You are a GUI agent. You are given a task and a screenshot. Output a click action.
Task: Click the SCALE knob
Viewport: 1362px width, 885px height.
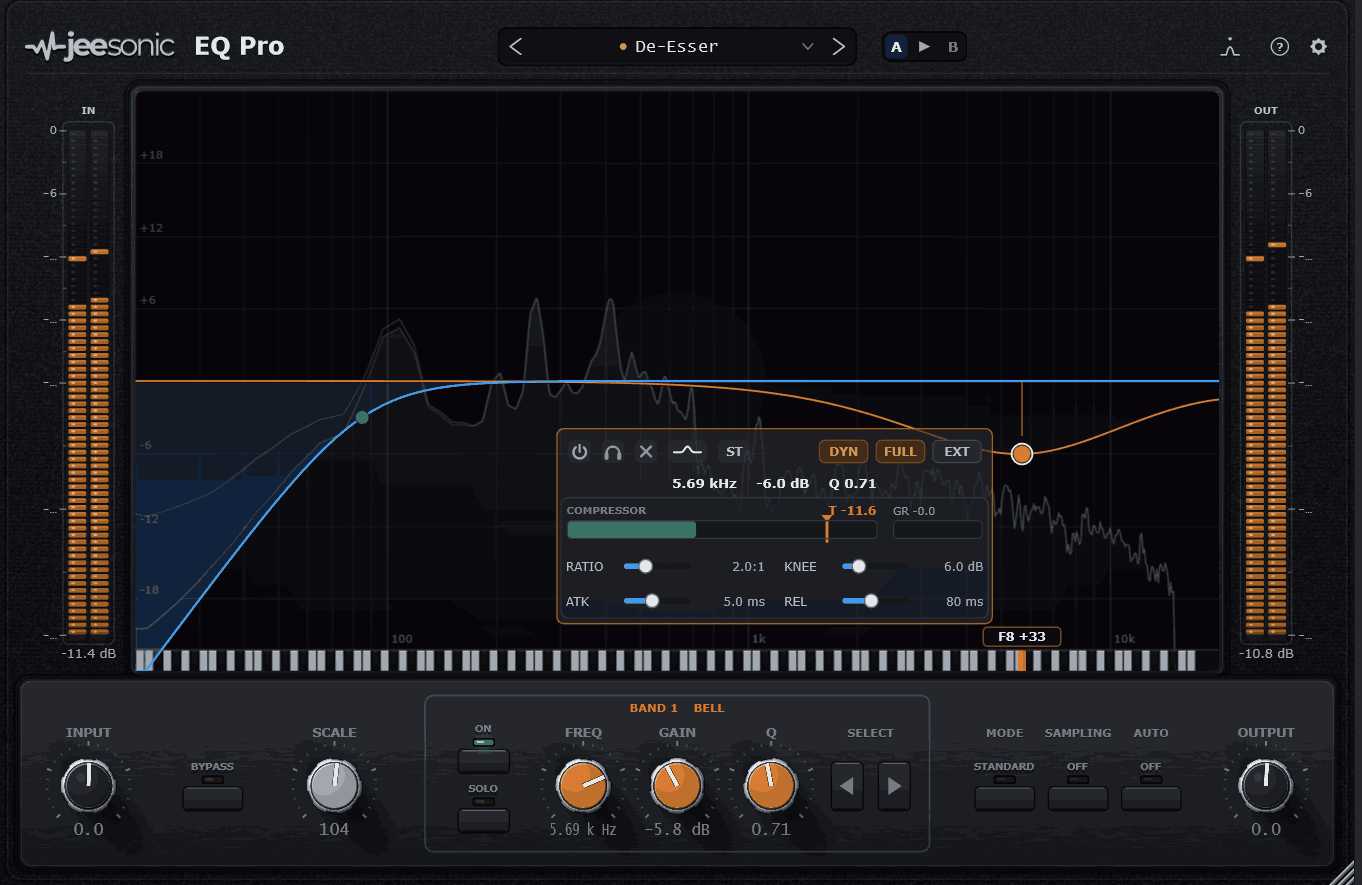coord(334,785)
